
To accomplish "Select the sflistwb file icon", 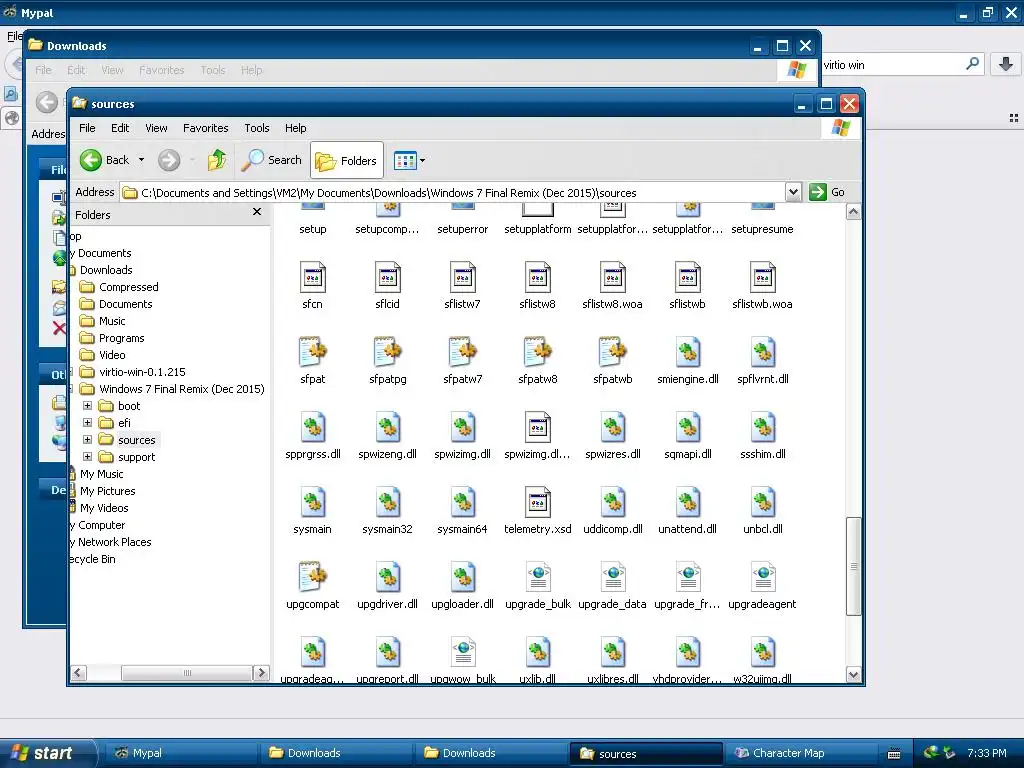I will click(688, 278).
